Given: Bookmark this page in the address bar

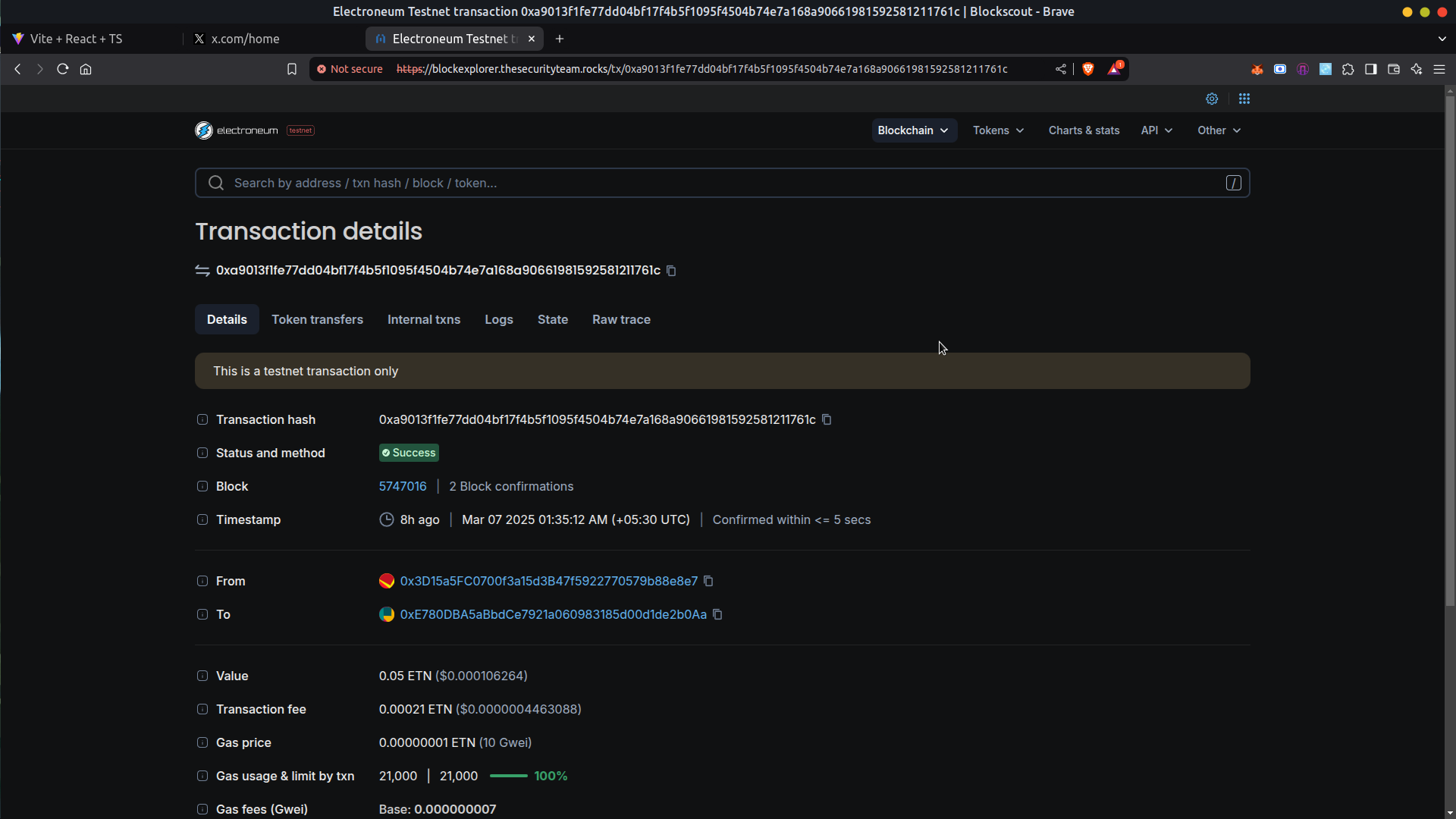Looking at the screenshot, I should coord(292,69).
